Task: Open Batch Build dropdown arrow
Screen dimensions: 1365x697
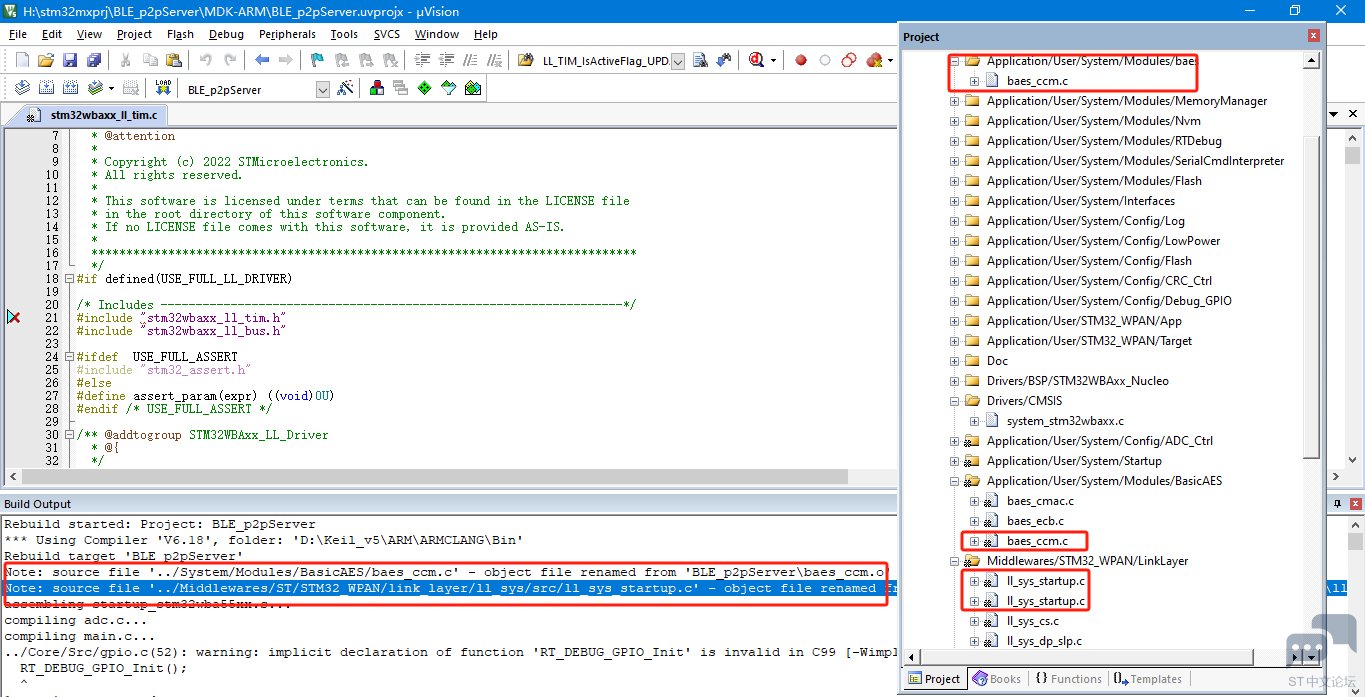Action: point(111,88)
